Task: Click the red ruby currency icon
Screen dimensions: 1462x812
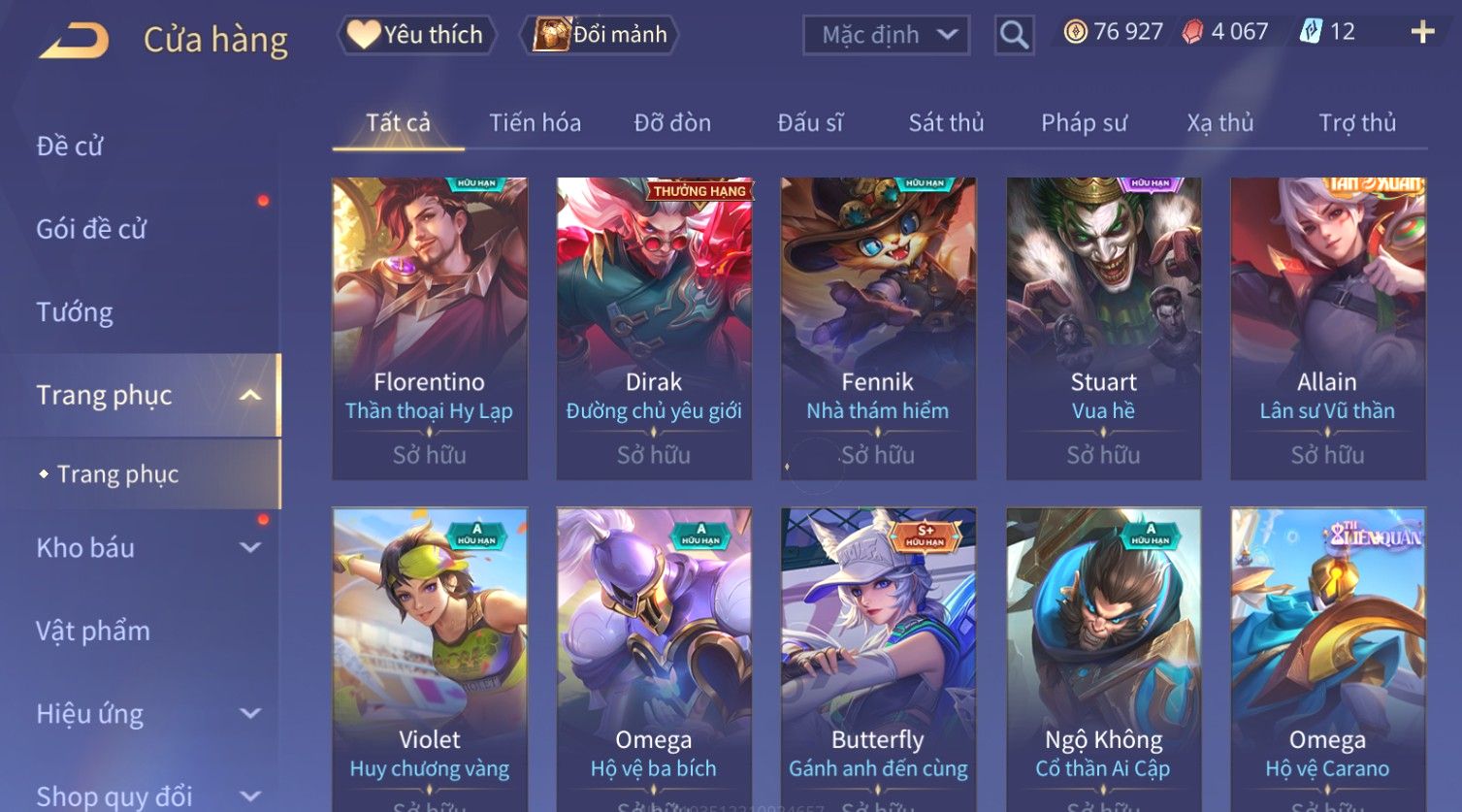Action: (x=1192, y=32)
